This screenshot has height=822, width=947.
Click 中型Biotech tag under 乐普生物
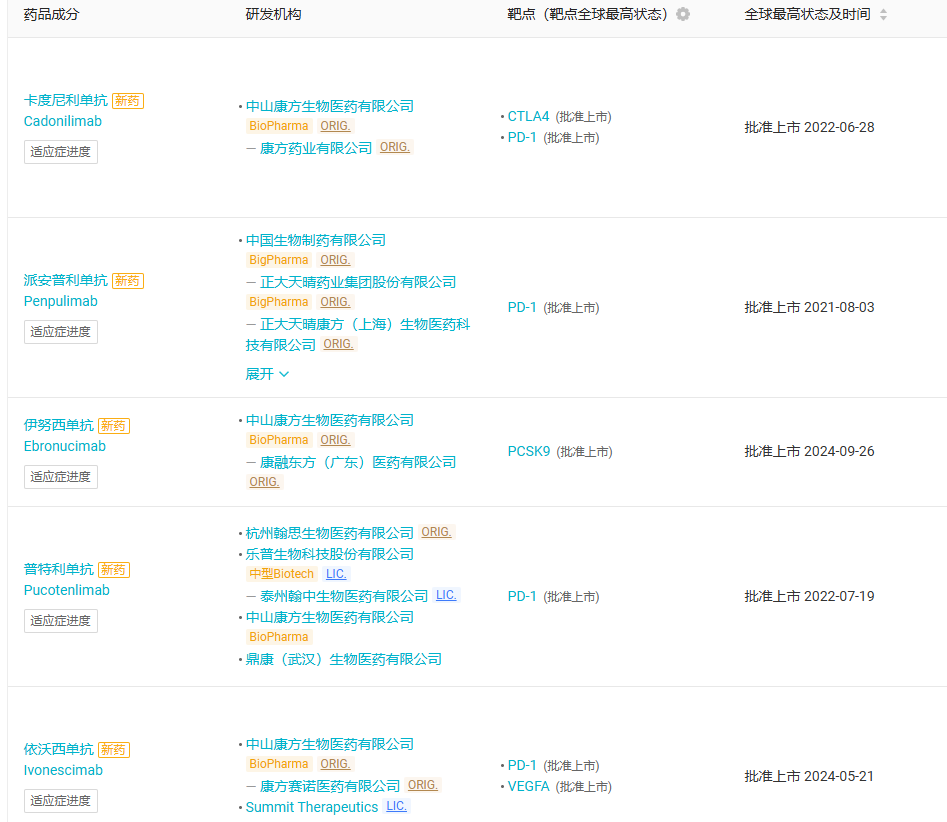(x=281, y=574)
